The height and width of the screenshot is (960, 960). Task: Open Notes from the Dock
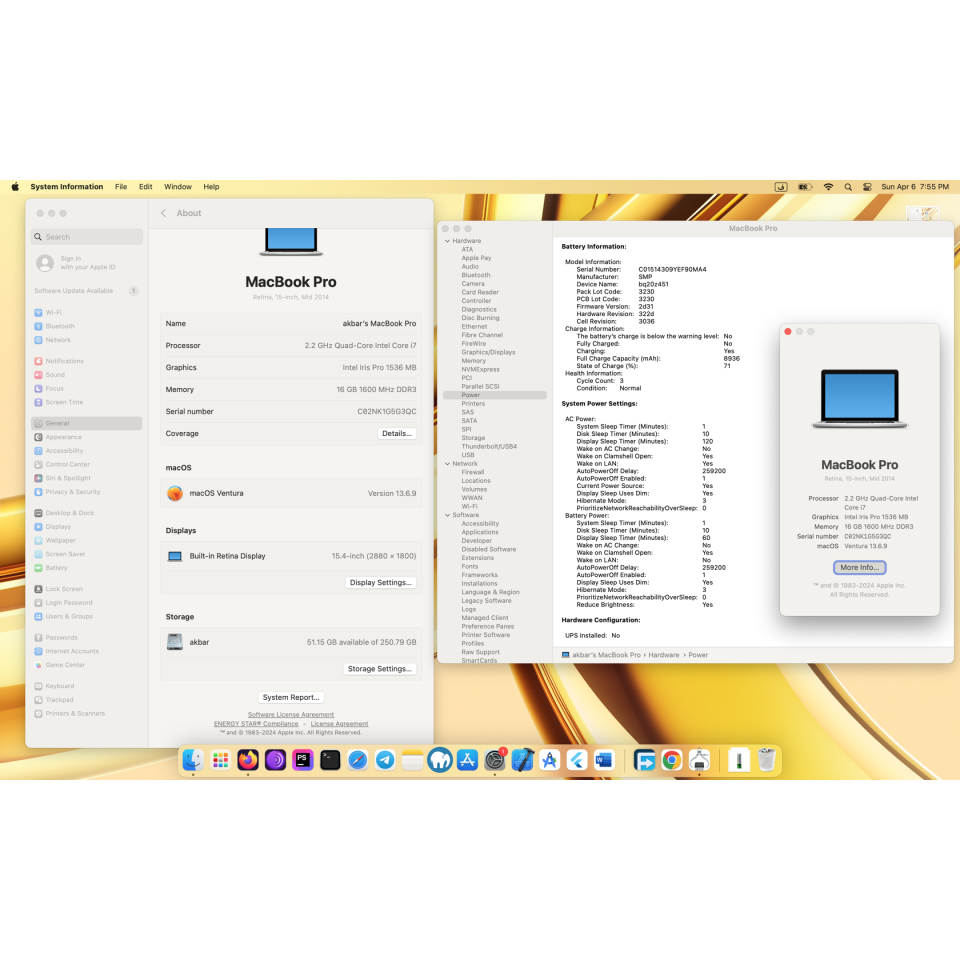(x=413, y=760)
